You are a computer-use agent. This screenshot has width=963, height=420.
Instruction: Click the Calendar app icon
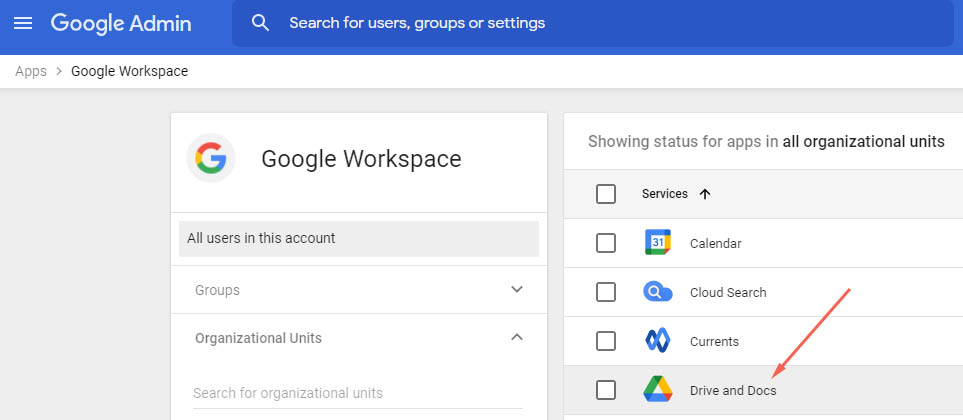pyautogui.click(x=658, y=243)
